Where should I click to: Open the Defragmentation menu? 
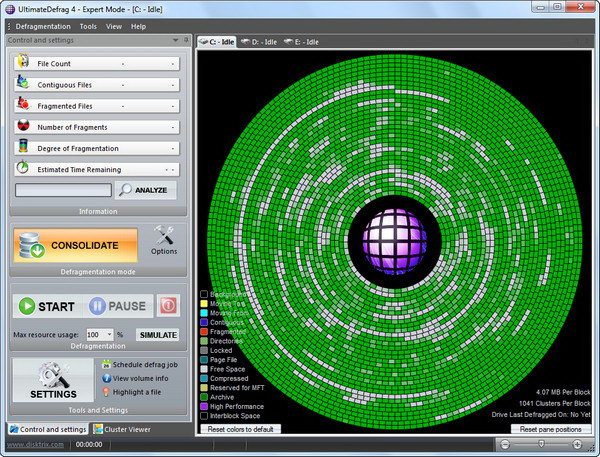42,26
